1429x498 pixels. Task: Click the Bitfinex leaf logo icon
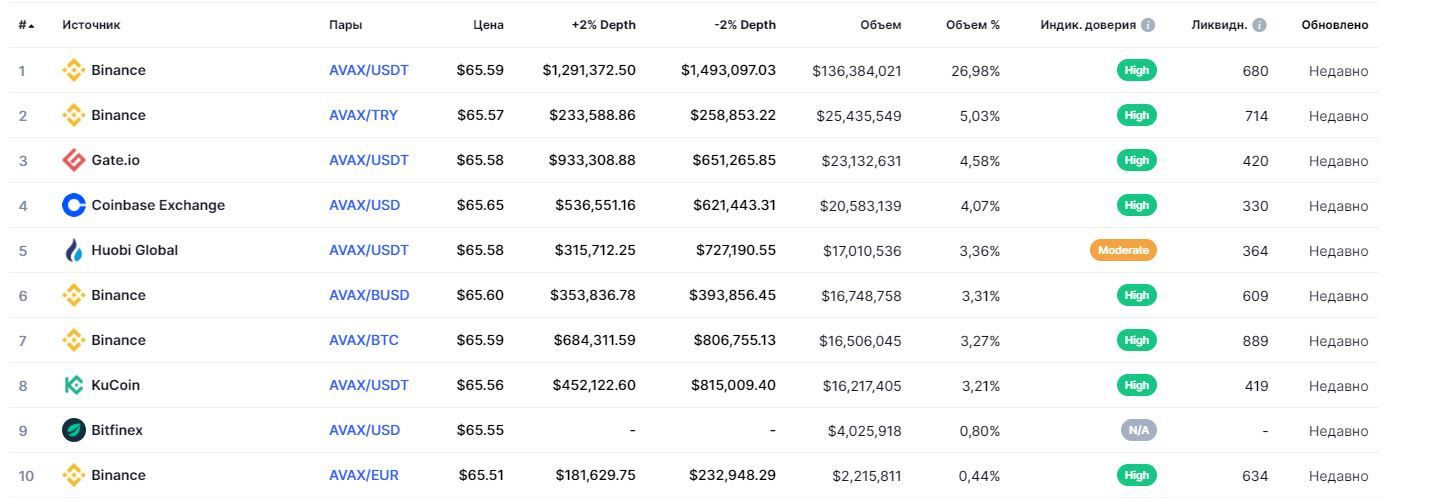pos(74,430)
